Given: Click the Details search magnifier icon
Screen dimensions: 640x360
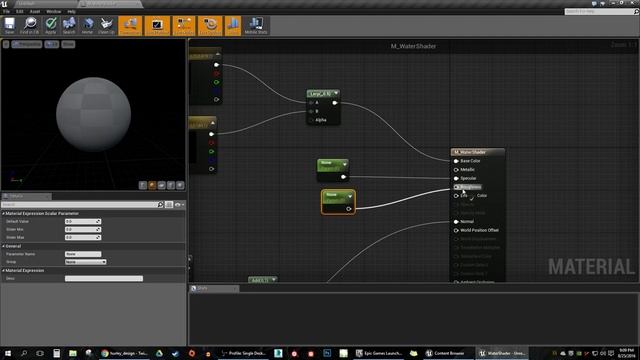Looking at the screenshot, I should tap(160, 204).
